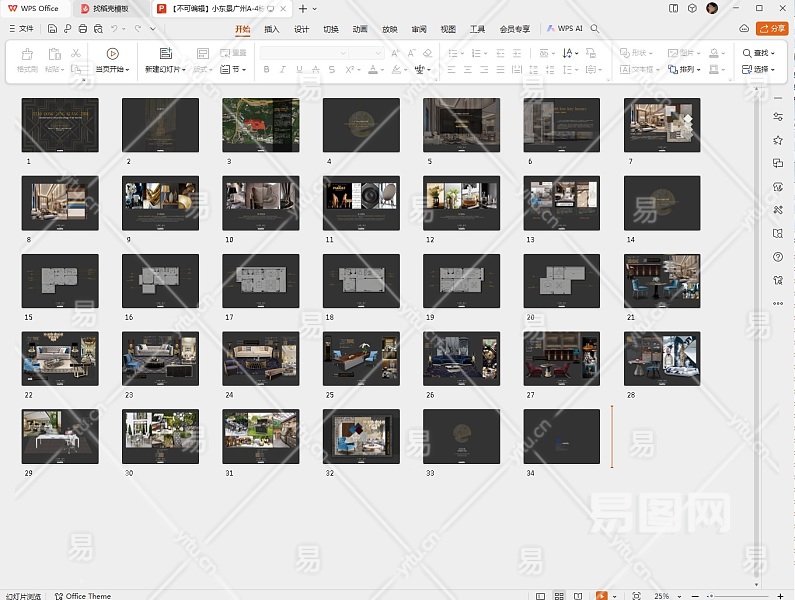Open the WPS AI button
Viewport: 795px width, 600px height.
[565, 29]
